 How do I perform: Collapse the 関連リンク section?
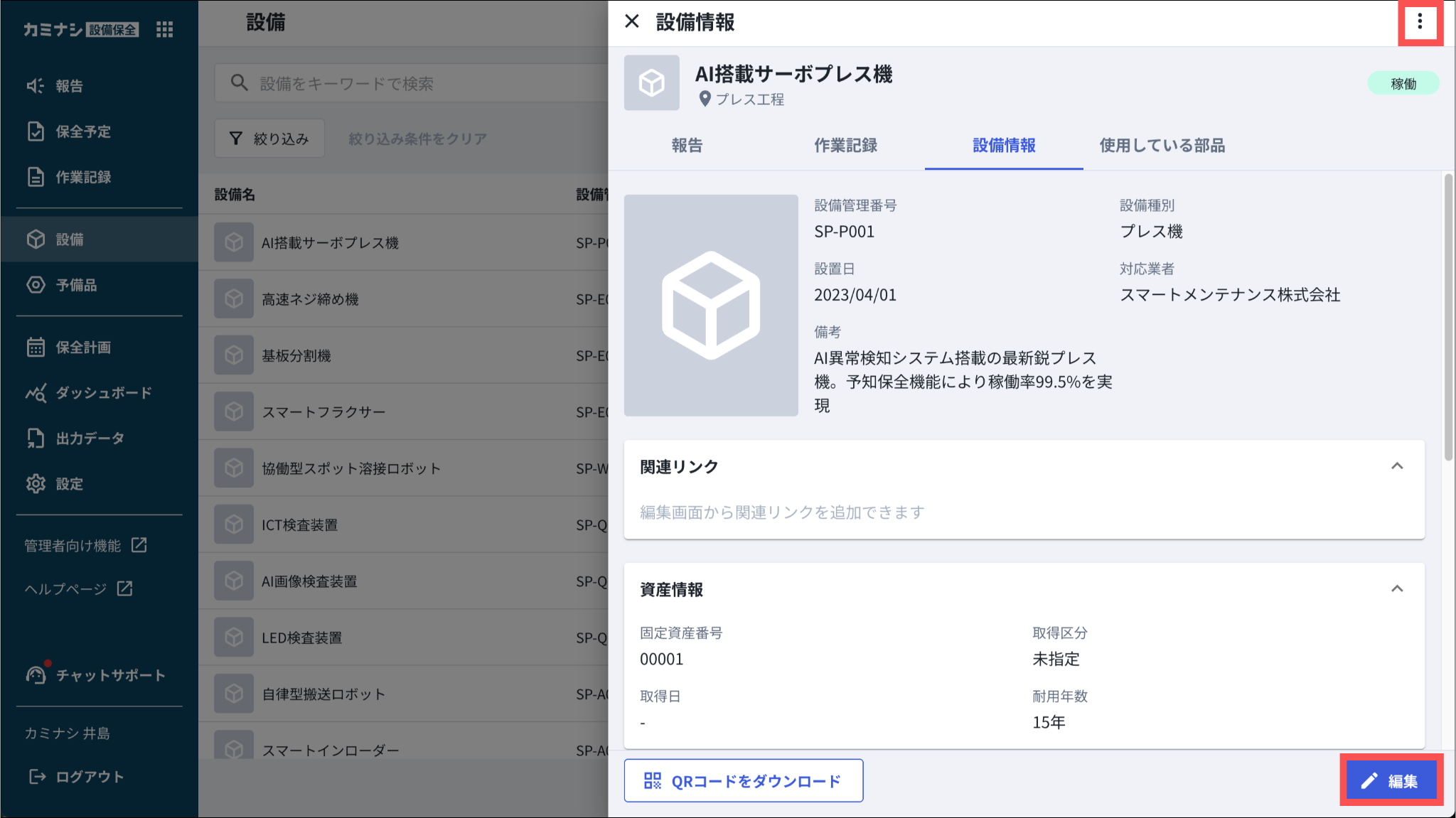[x=1396, y=466]
